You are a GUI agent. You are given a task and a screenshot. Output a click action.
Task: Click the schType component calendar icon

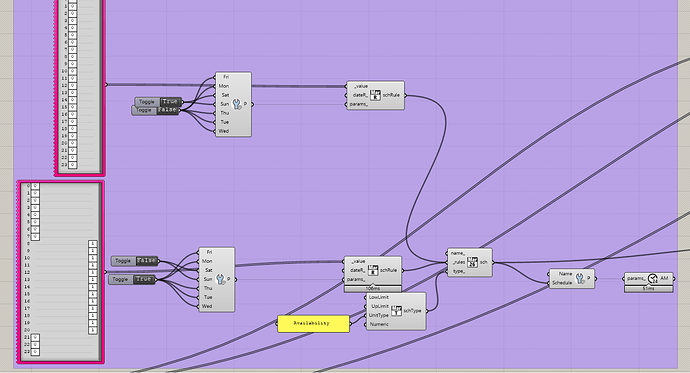(x=396, y=311)
